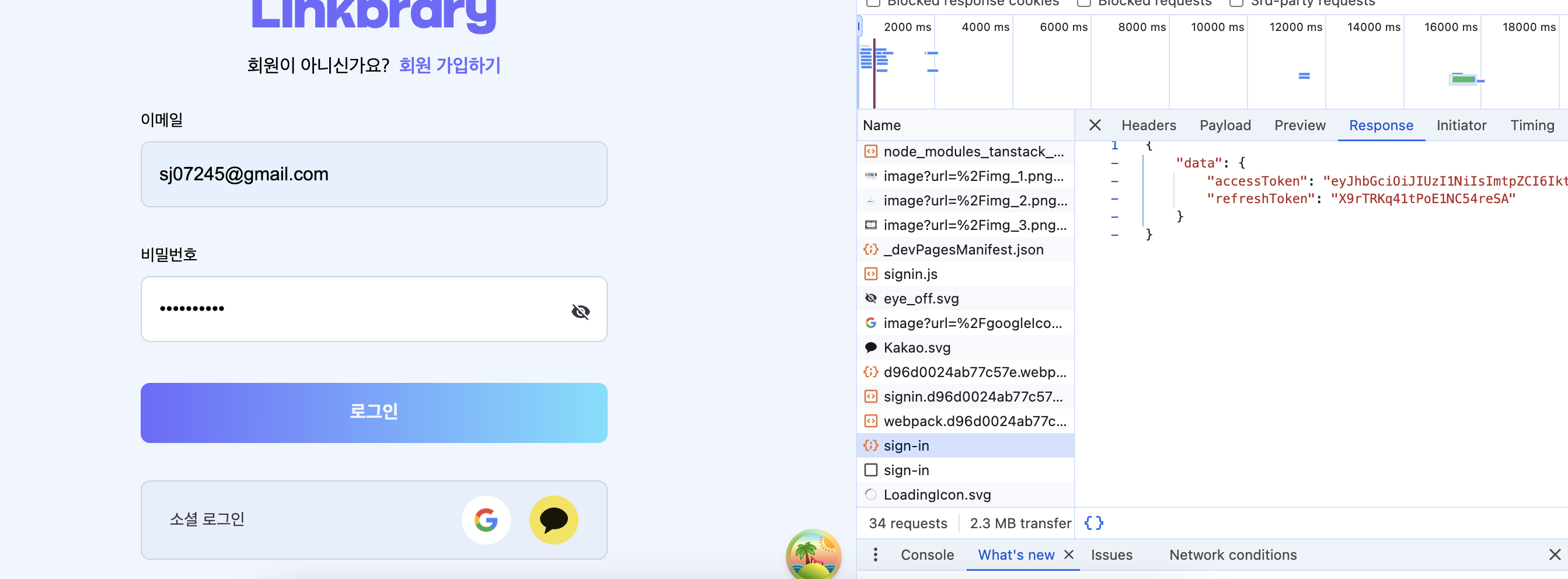
Task: Click the script icon beside signin.js
Action: click(871, 274)
